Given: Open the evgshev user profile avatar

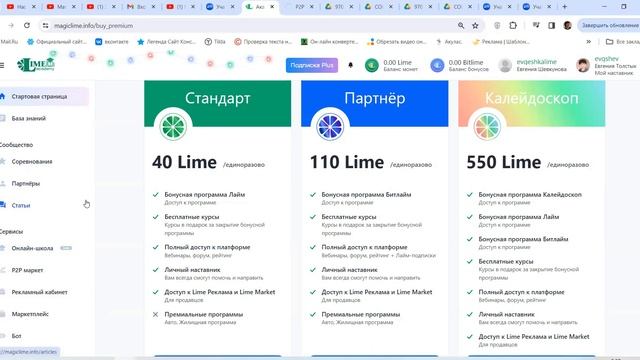Looking at the screenshot, I should (583, 65).
